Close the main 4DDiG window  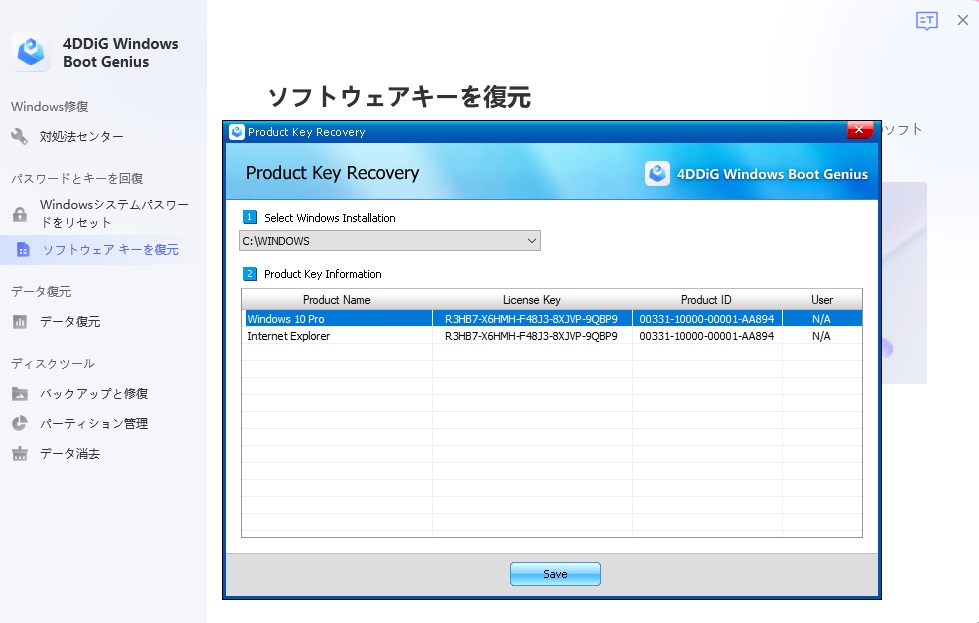(963, 20)
